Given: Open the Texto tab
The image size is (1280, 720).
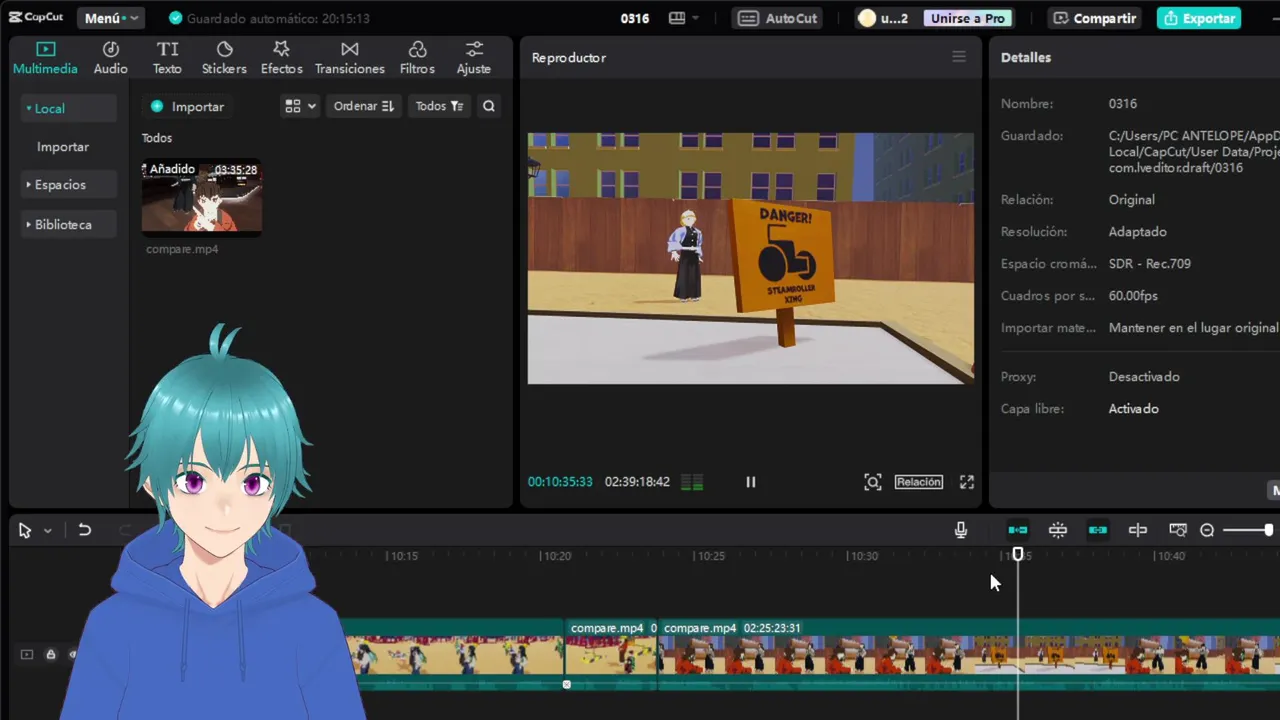Looking at the screenshot, I should (167, 58).
